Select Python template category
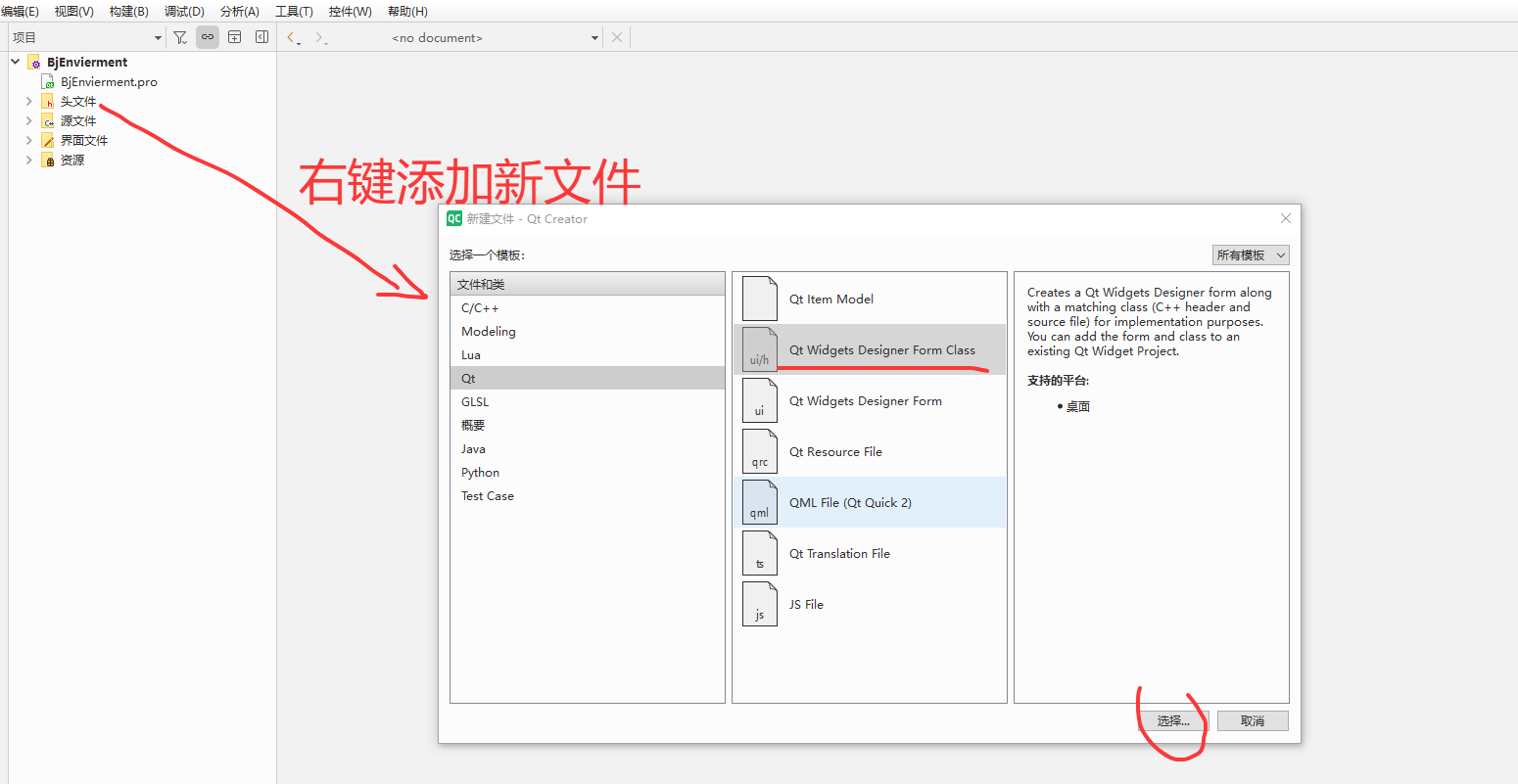Image resolution: width=1518 pixels, height=784 pixels. 588,473
